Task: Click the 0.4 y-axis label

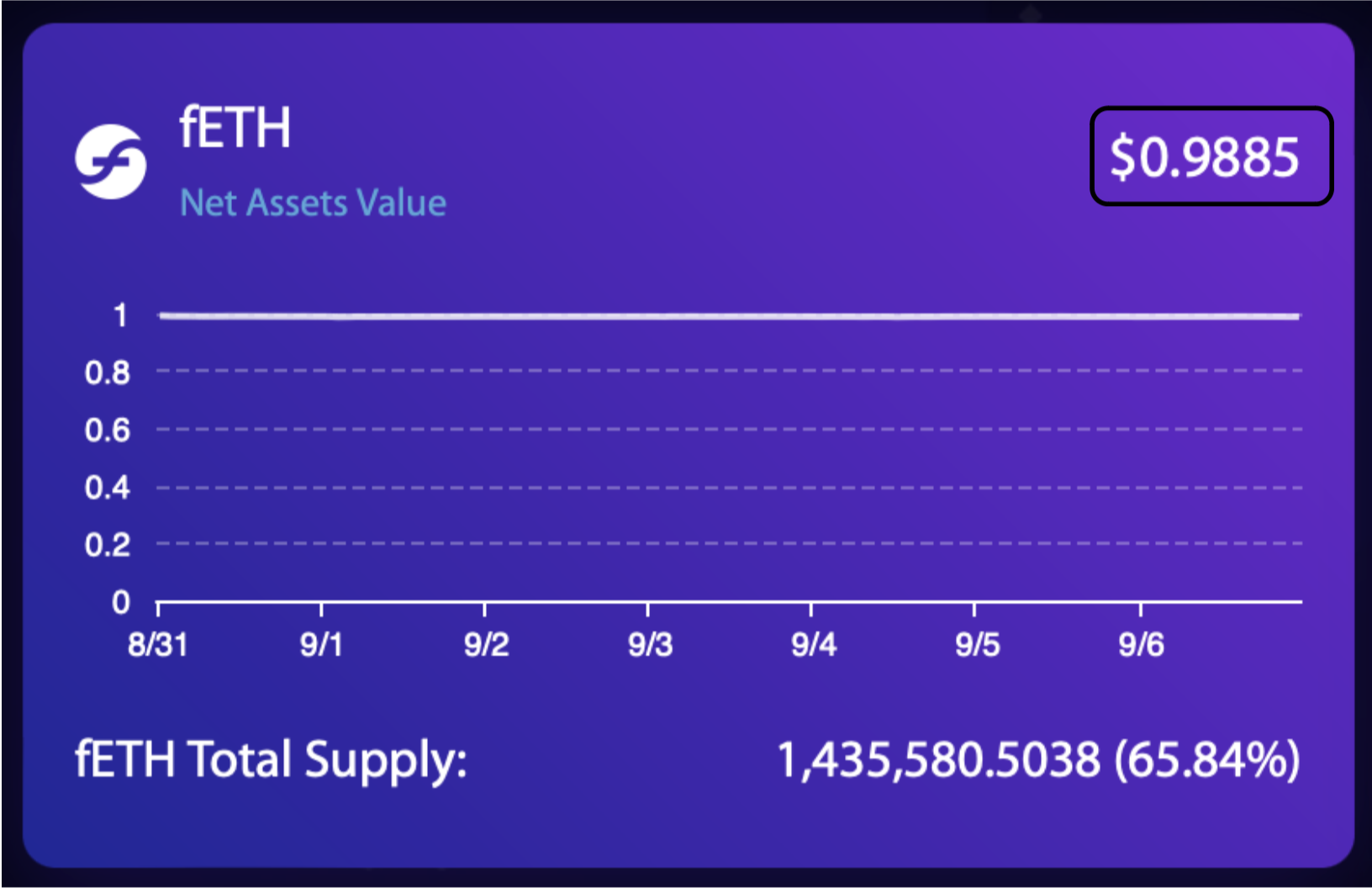Action: pyautogui.click(x=108, y=487)
